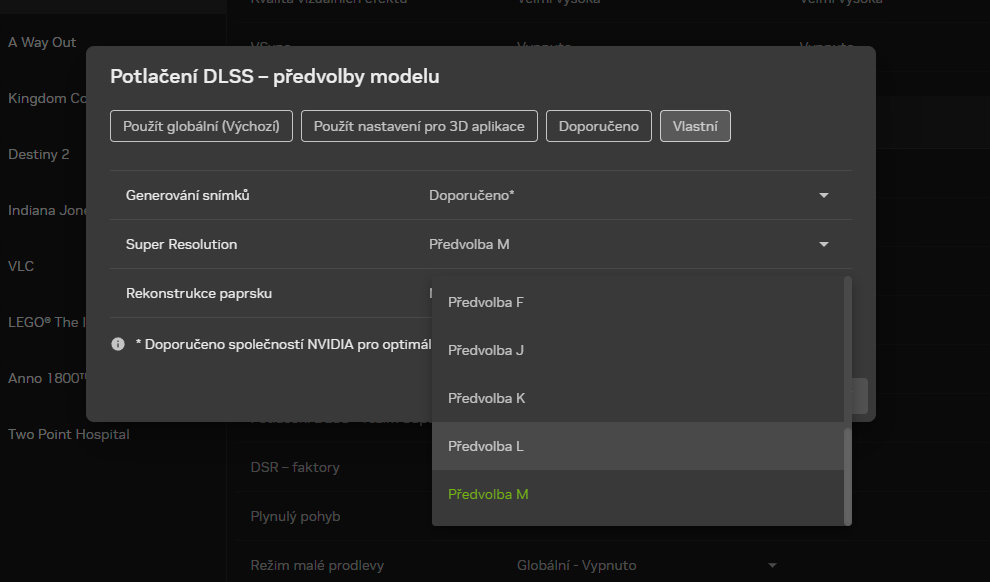
Task: Select "Předvolba K" from the preset list
Action: [x=486, y=397]
